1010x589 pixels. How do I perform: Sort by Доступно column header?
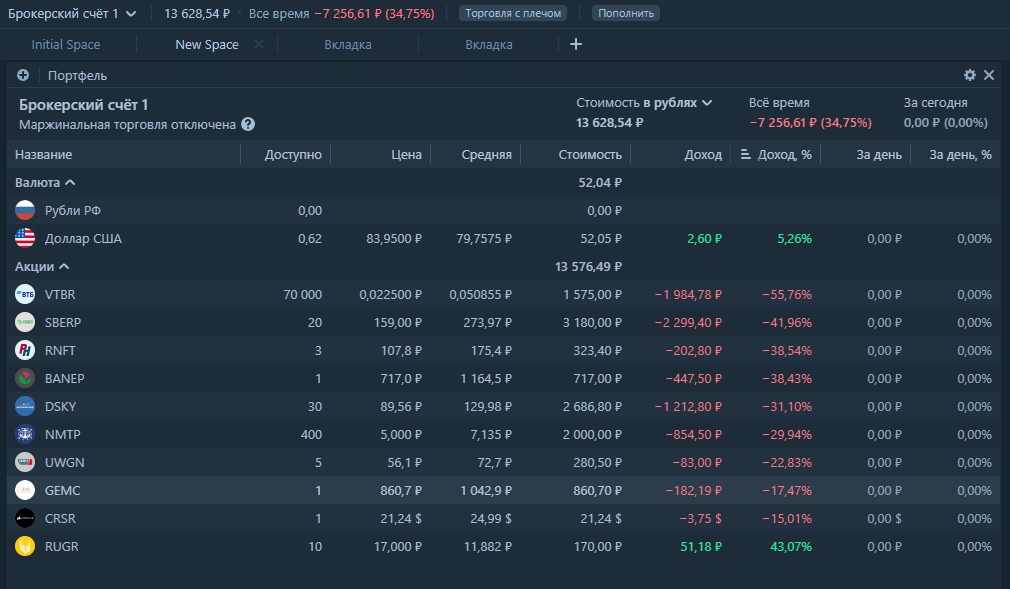293,155
